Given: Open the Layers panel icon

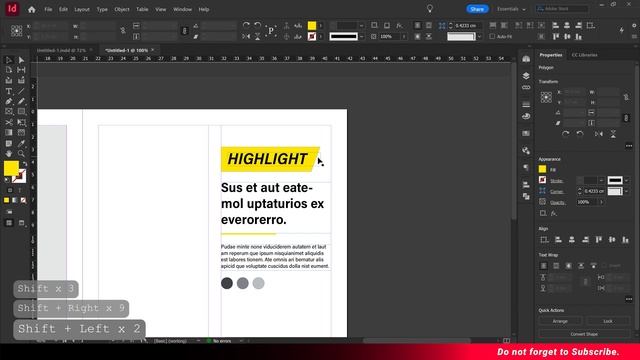Looking at the screenshot, I should coord(526,76).
